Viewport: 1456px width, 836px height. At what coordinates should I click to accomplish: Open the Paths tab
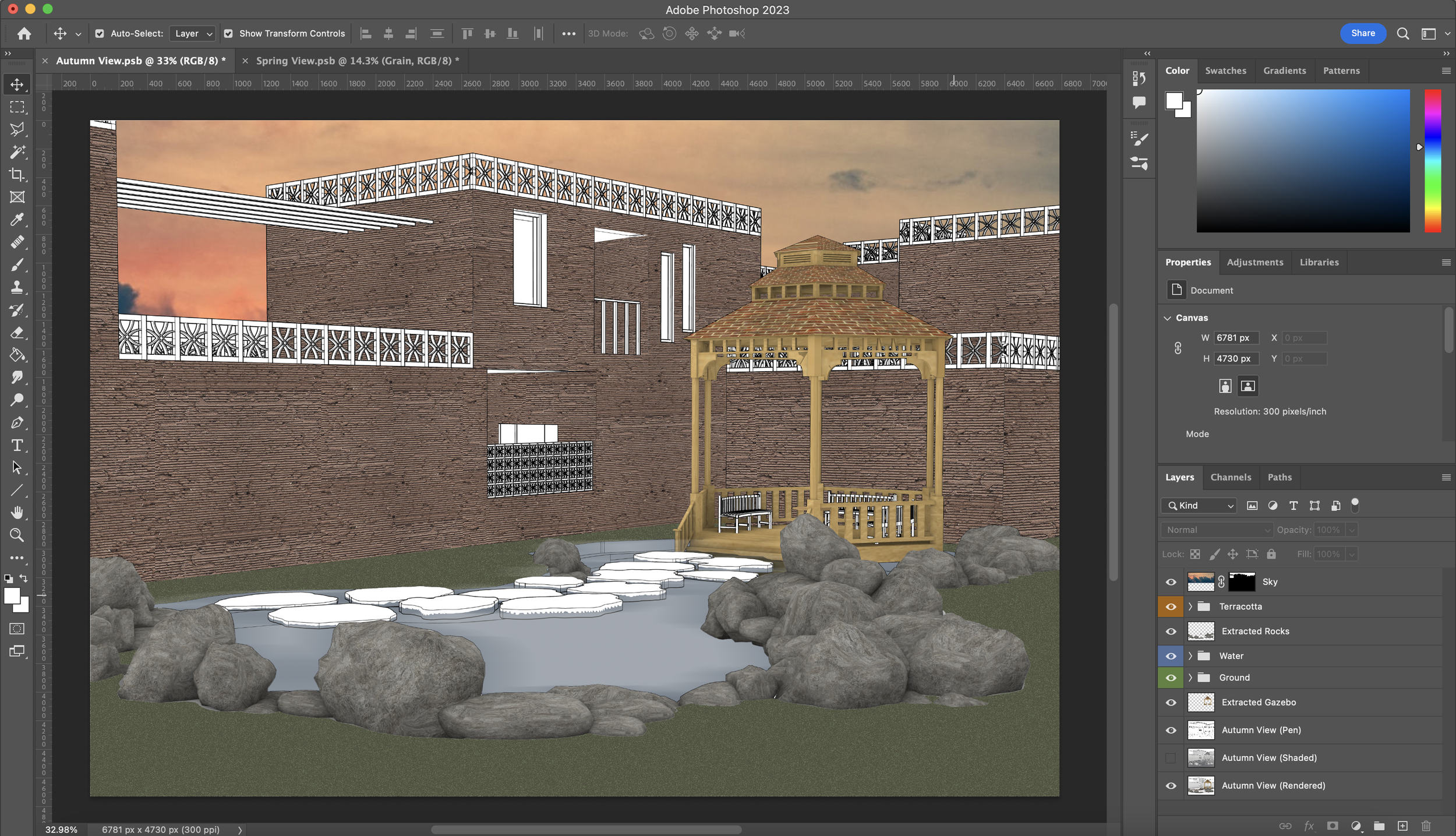coord(1280,477)
